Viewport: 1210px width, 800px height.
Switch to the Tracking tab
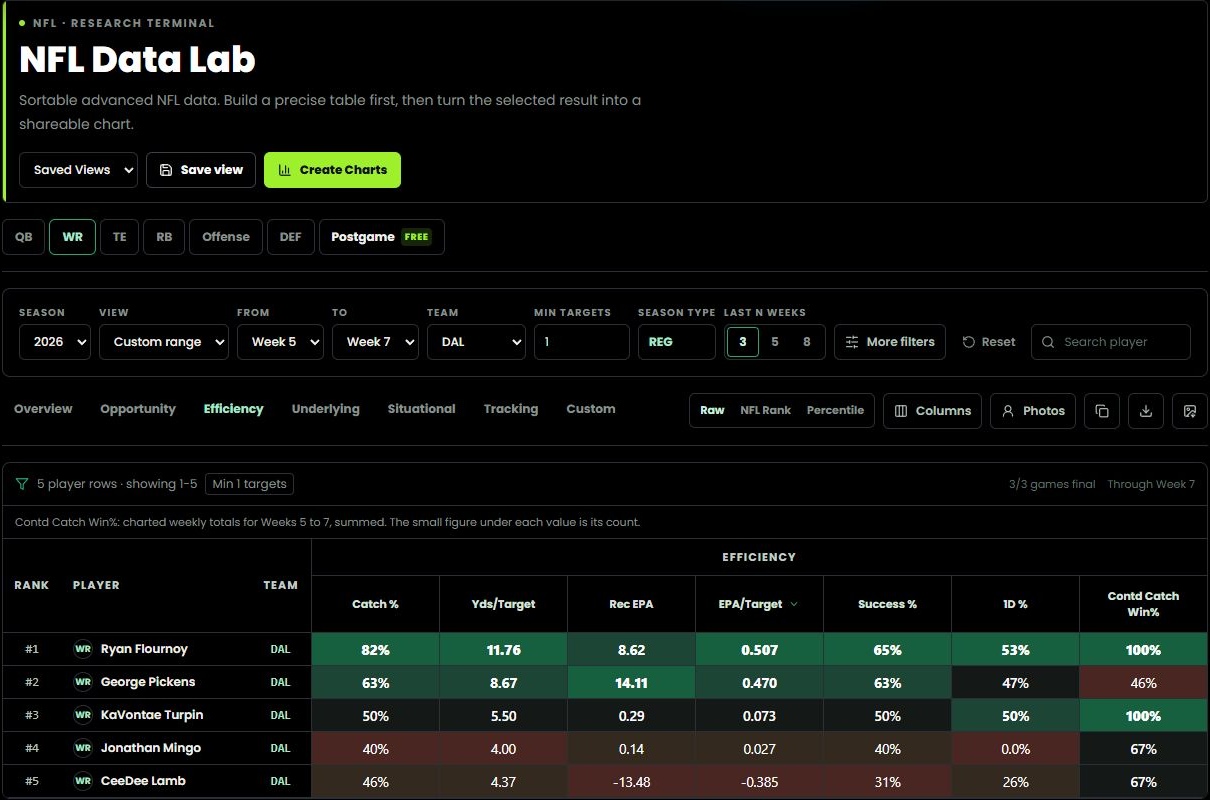[510, 409]
